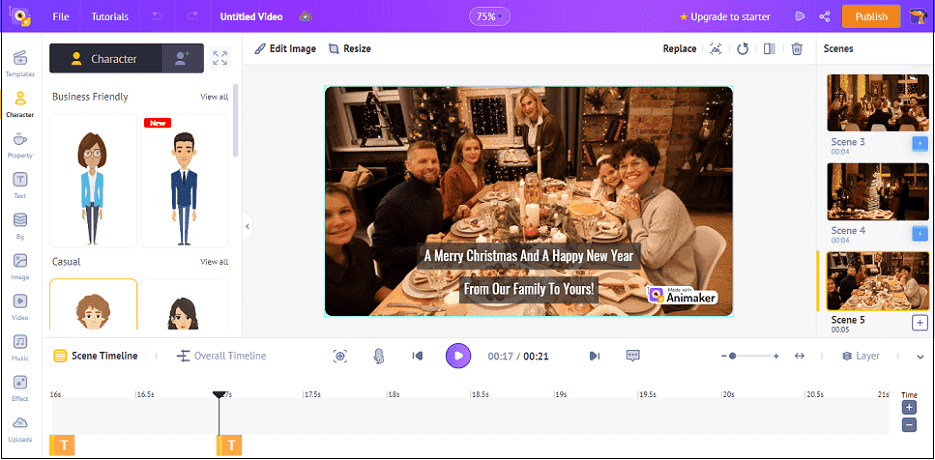This screenshot has width=935, height=460.
Task: Click Scene 3 transition icon
Action: pyautogui.click(x=920, y=144)
